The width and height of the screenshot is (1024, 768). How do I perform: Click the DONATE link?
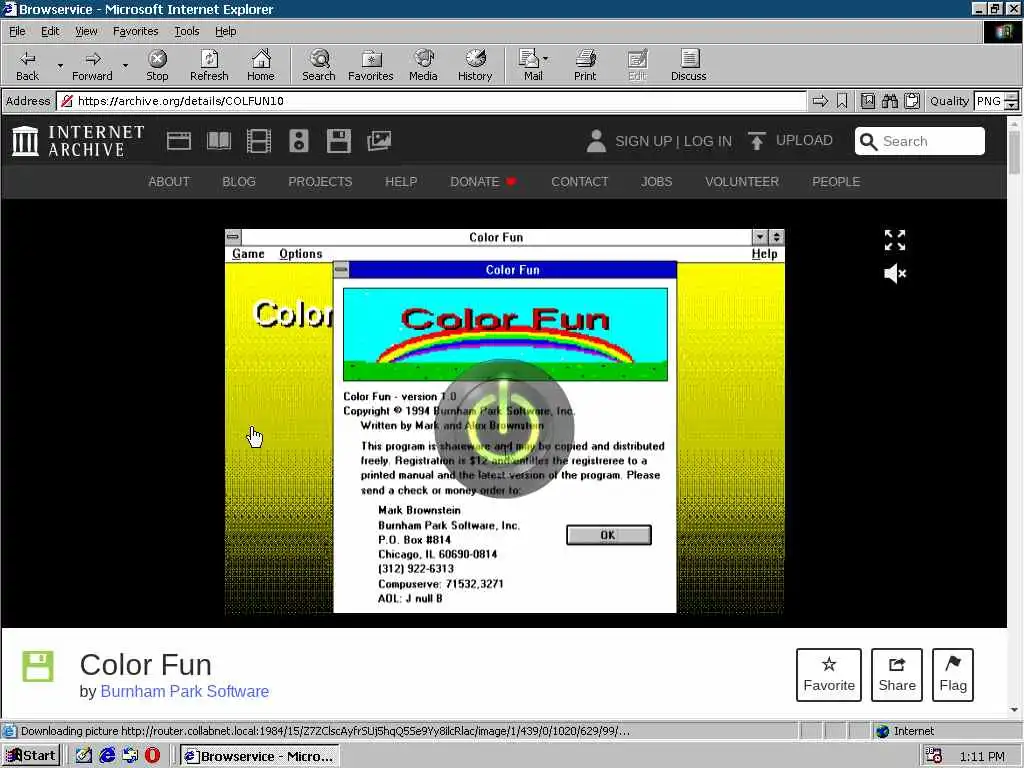483,182
